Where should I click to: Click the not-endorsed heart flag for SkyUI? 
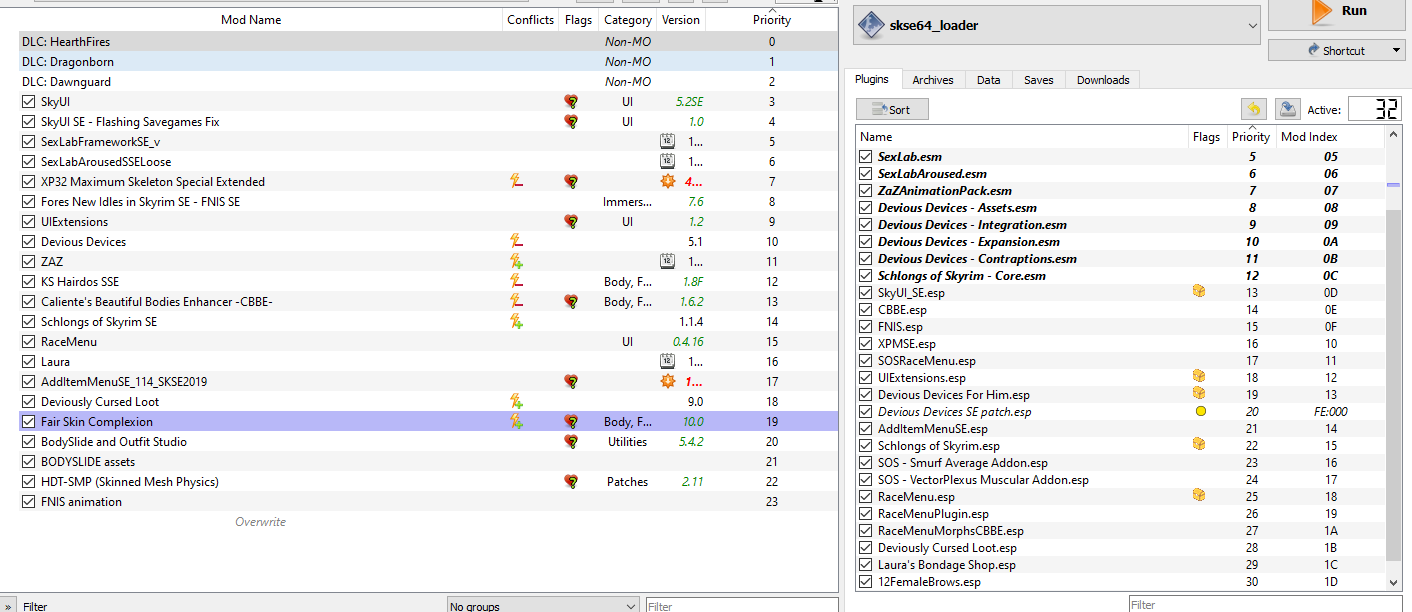pos(571,102)
